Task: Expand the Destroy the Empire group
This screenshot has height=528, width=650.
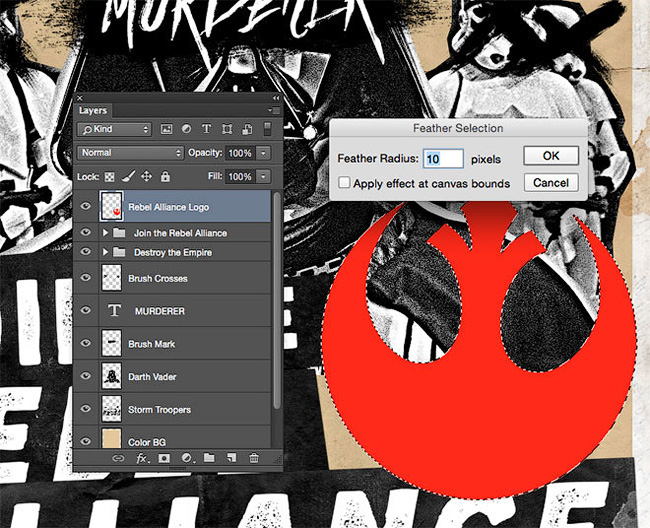Action: point(105,252)
